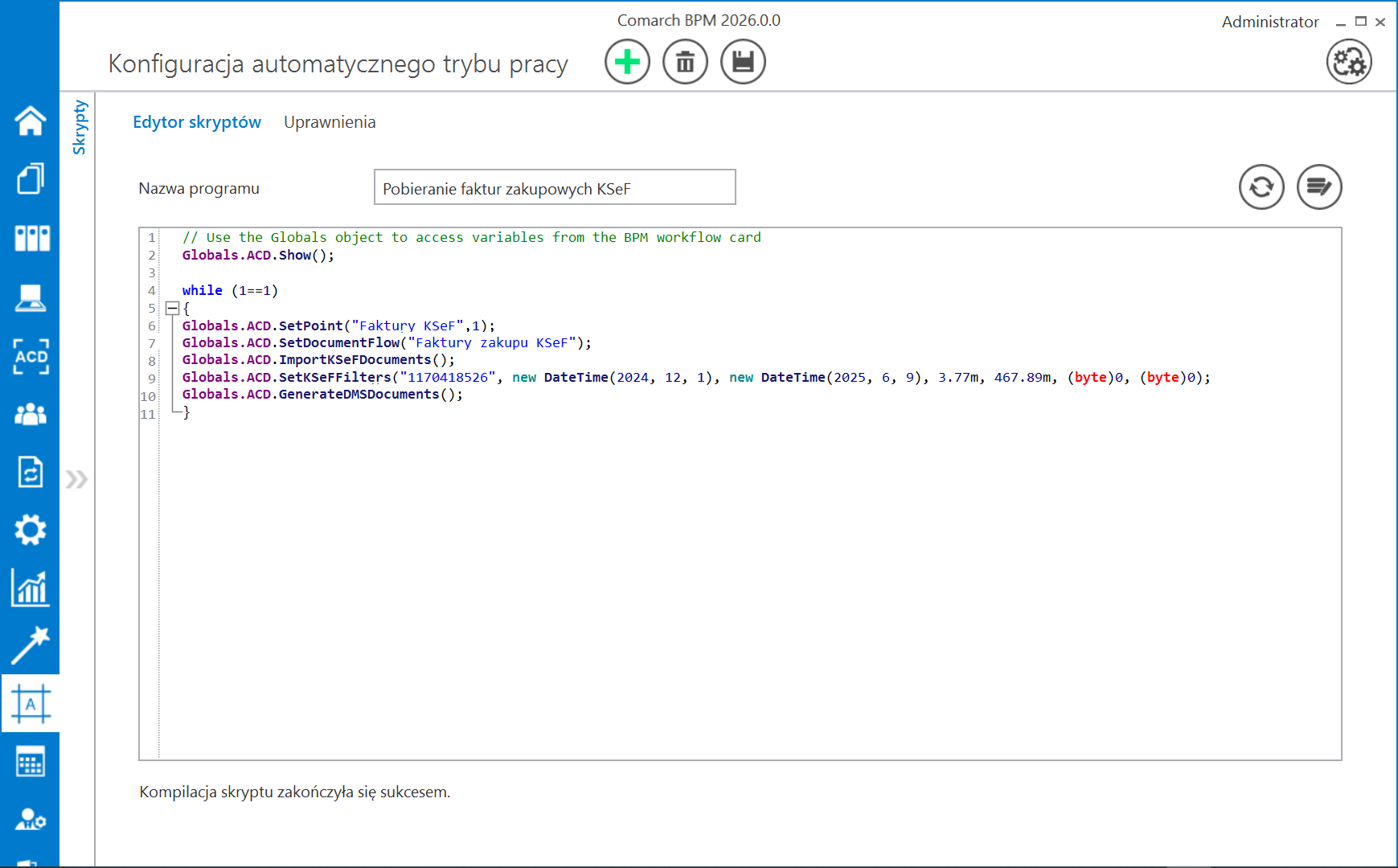Open the gear settings icon in sidebar

(31, 530)
